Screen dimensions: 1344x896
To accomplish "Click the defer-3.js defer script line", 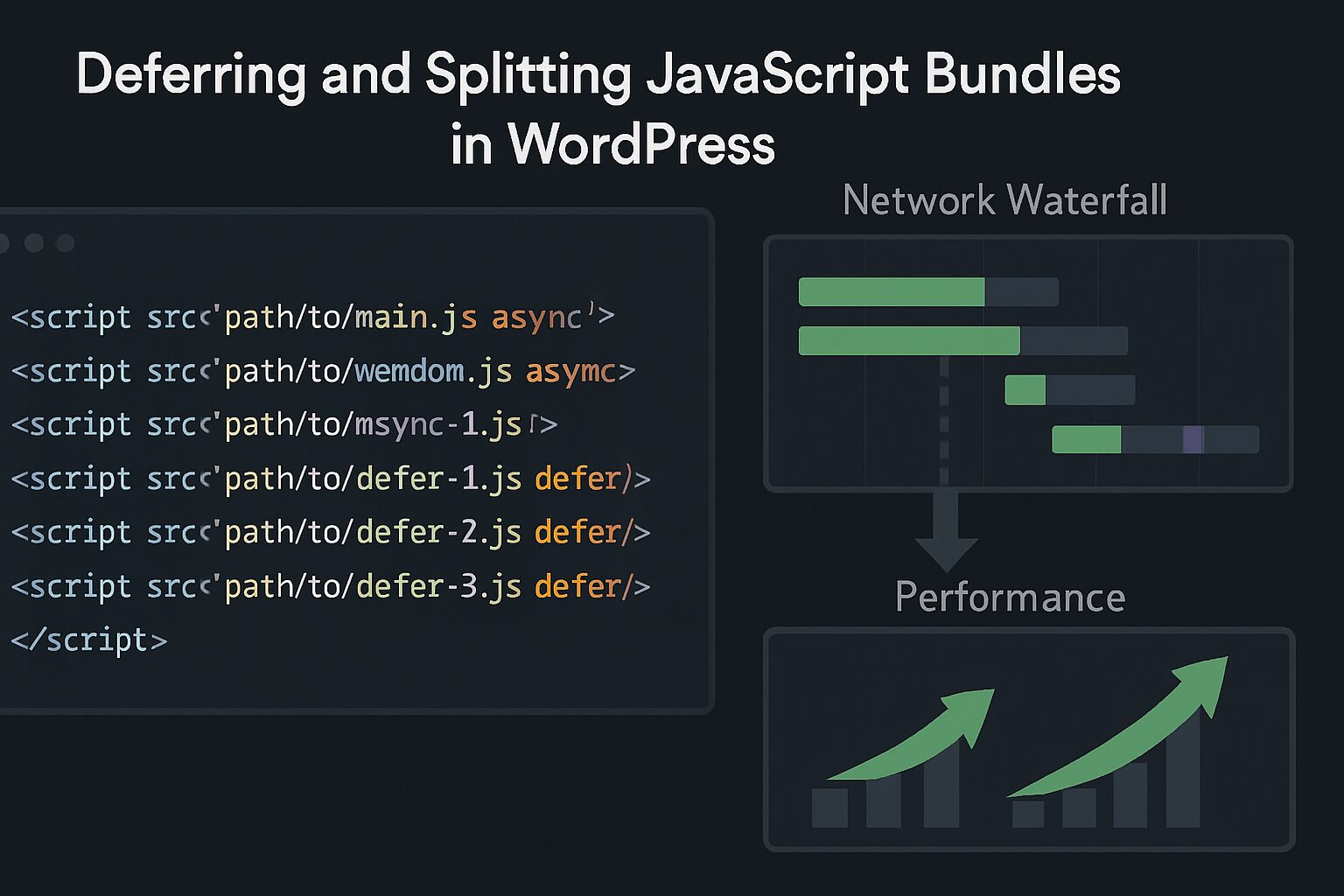I will coord(330,586).
